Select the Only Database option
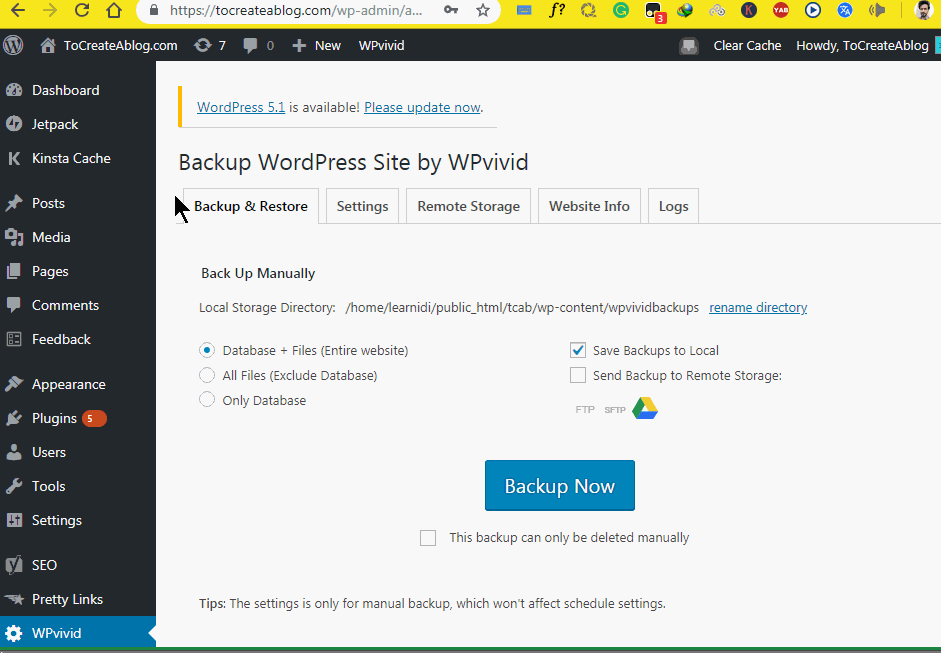Image resolution: width=941 pixels, height=653 pixels. click(x=207, y=400)
